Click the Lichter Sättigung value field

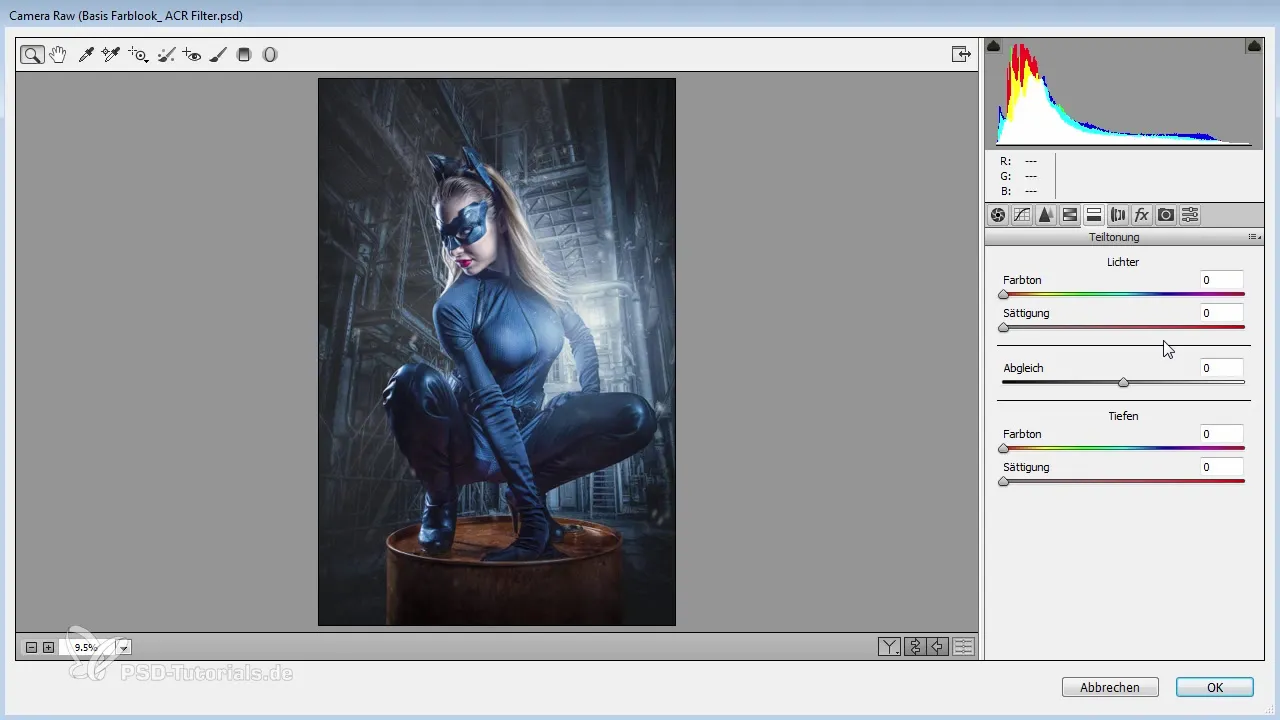click(x=1221, y=313)
